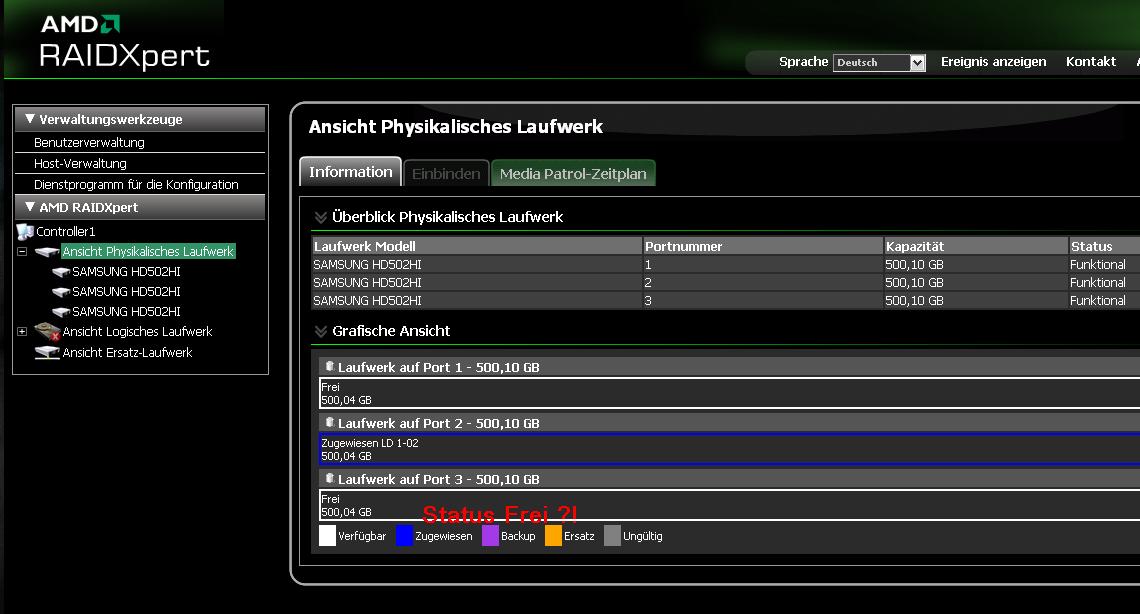This screenshot has width=1140, height=614.
Task: Open the Sprache language dropdown
Action: (879, 62)
